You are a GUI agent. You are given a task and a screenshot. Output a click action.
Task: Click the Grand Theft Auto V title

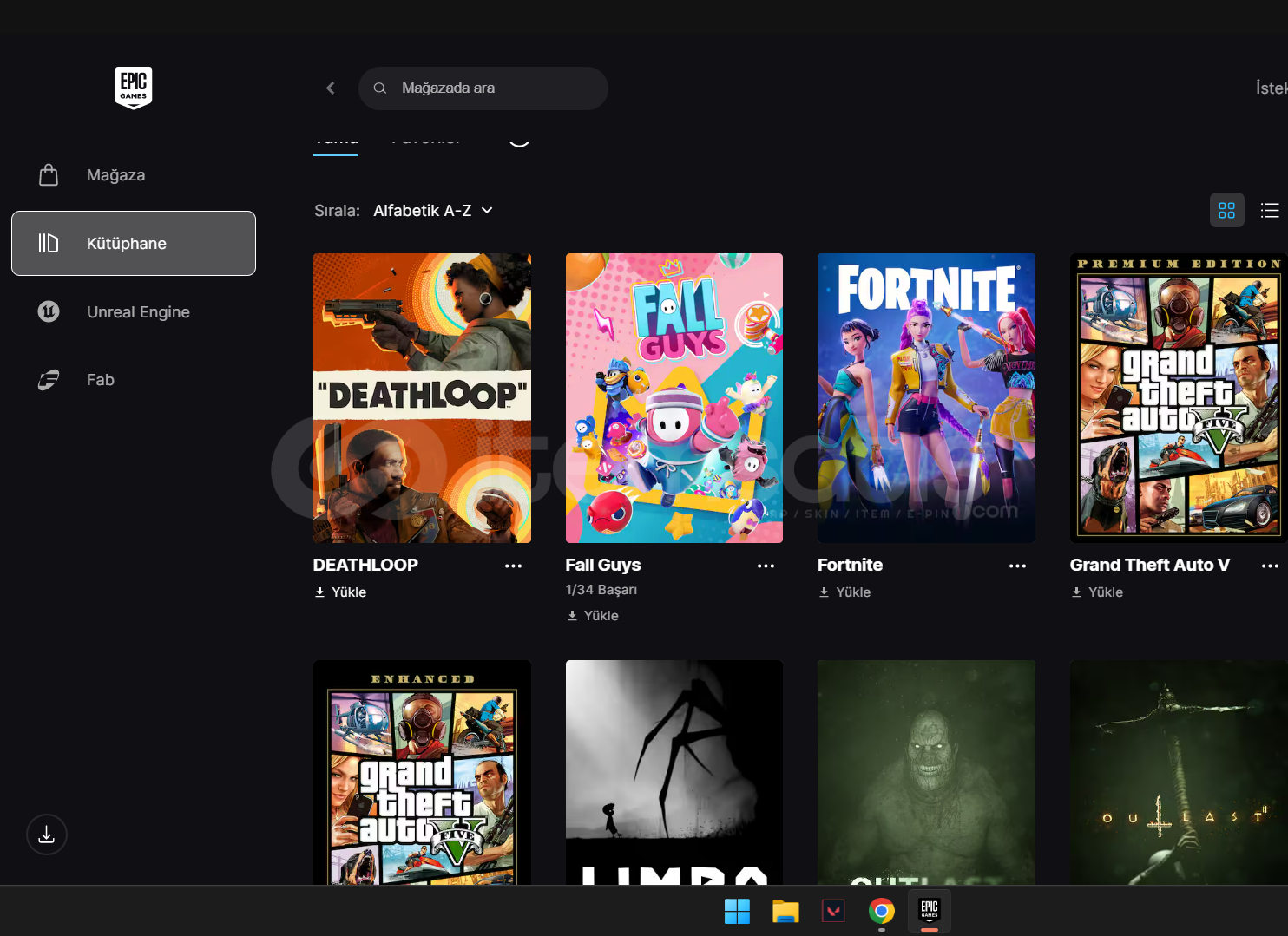tap(1150, 565)
